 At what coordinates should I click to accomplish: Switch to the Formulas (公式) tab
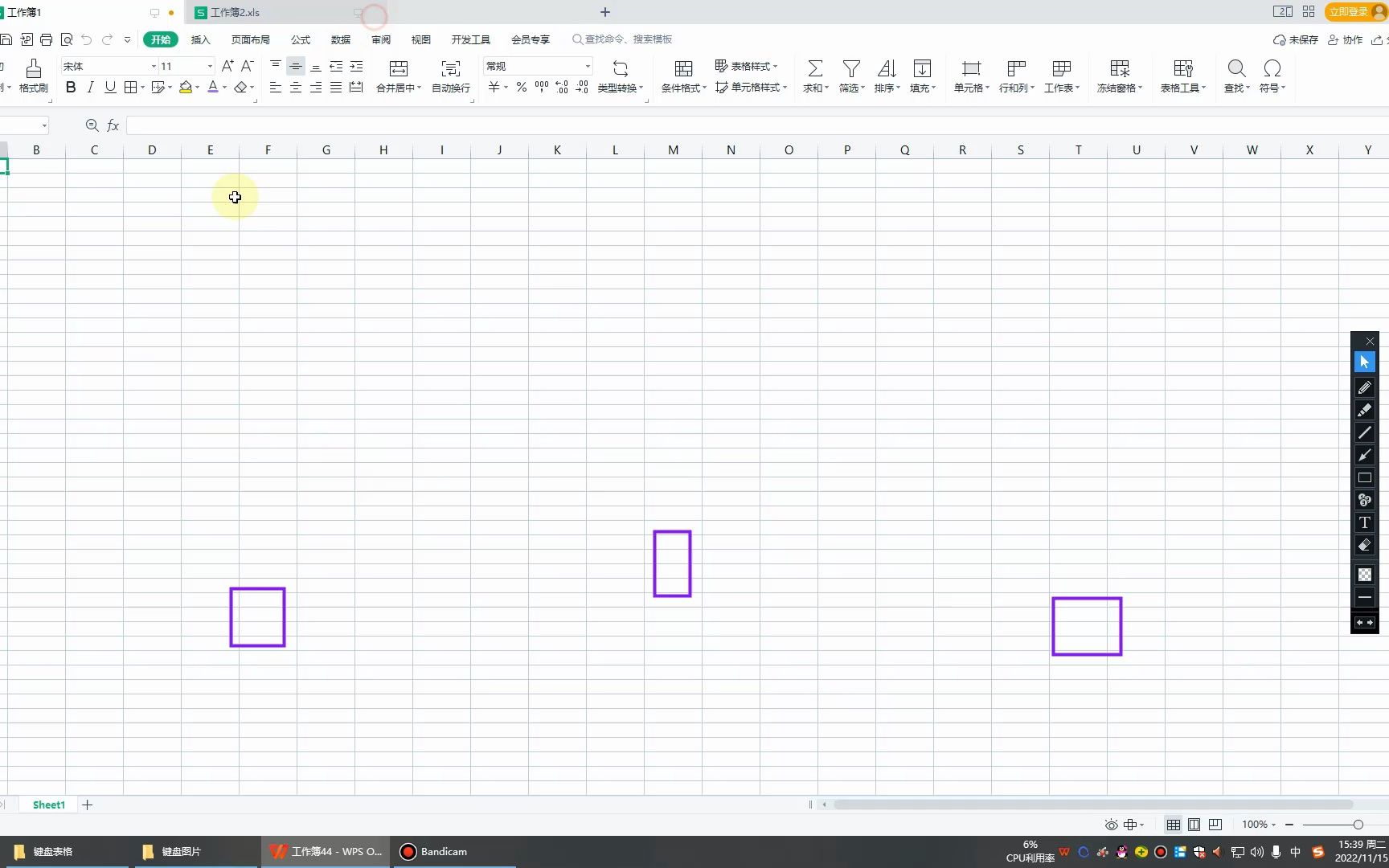[301, 39]
